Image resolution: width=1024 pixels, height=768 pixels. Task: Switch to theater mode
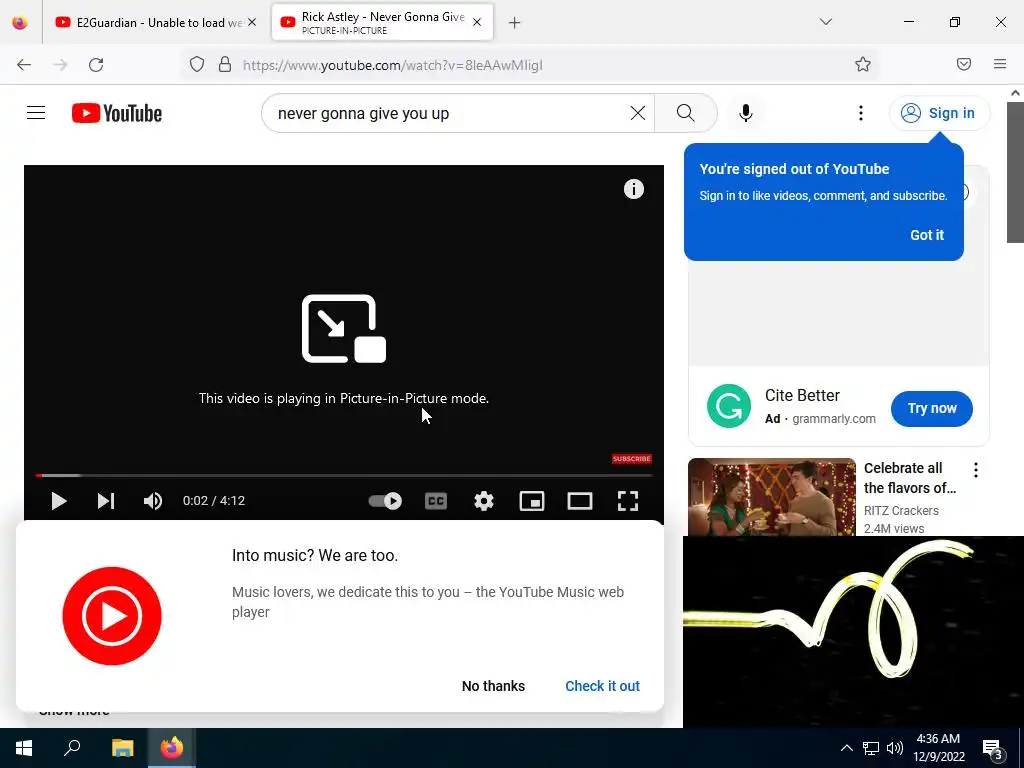pos(579,501)
